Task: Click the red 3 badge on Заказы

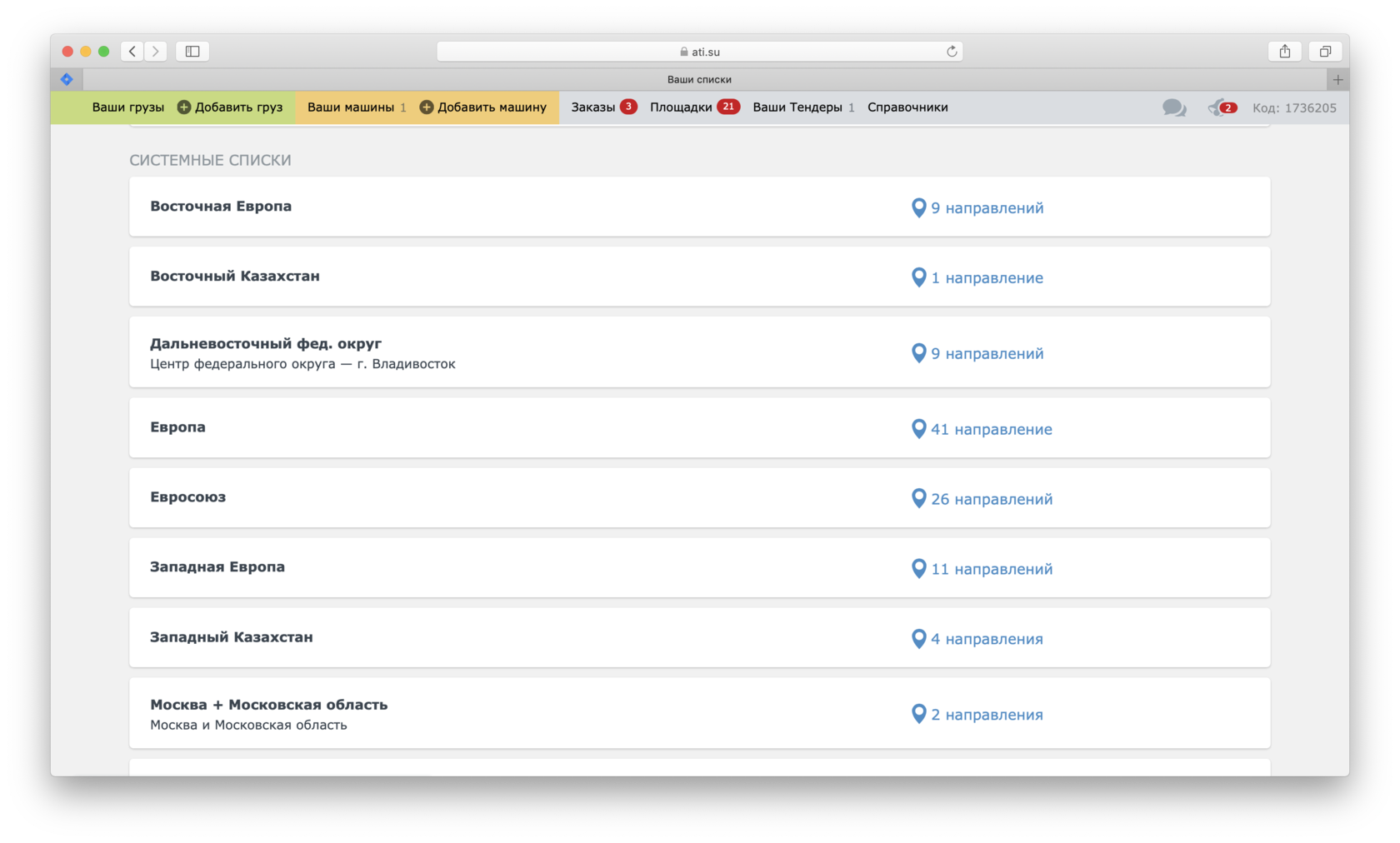Action: [x=628, y=107]
